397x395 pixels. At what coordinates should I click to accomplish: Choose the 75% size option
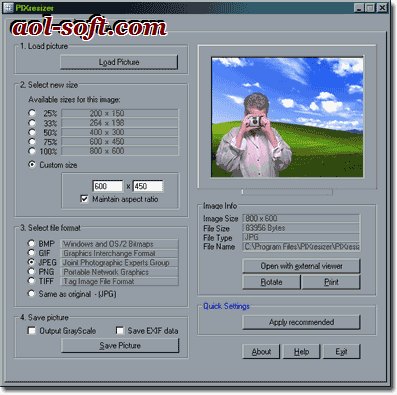[32, 141]
